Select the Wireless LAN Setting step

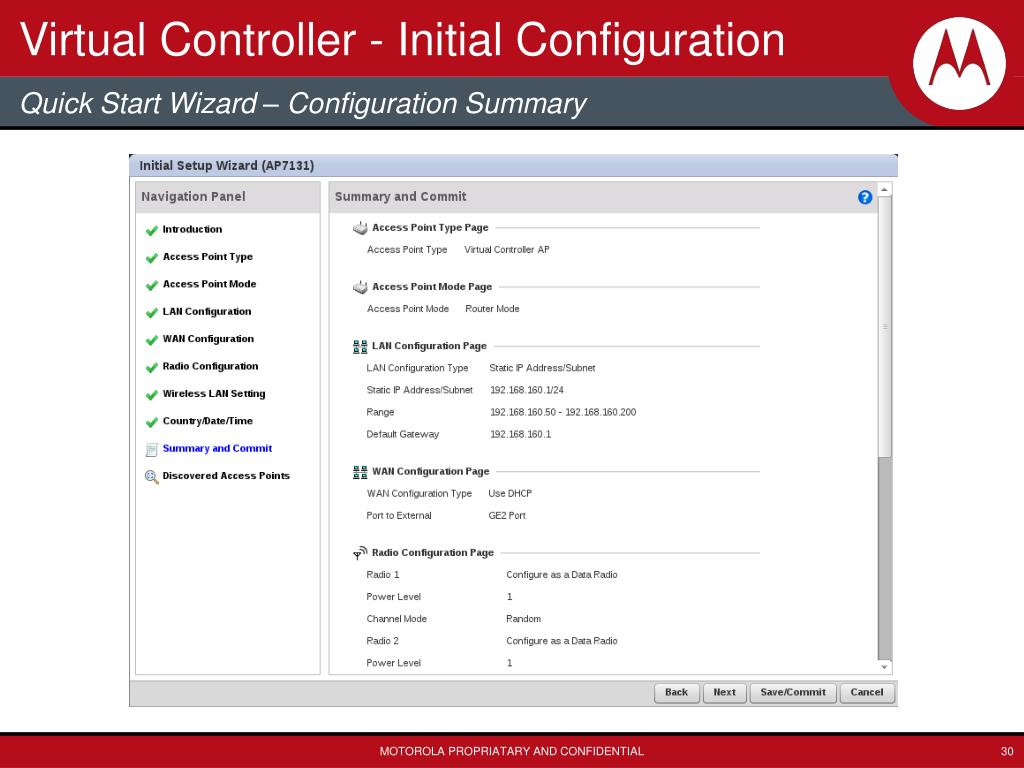coord(214,394)
